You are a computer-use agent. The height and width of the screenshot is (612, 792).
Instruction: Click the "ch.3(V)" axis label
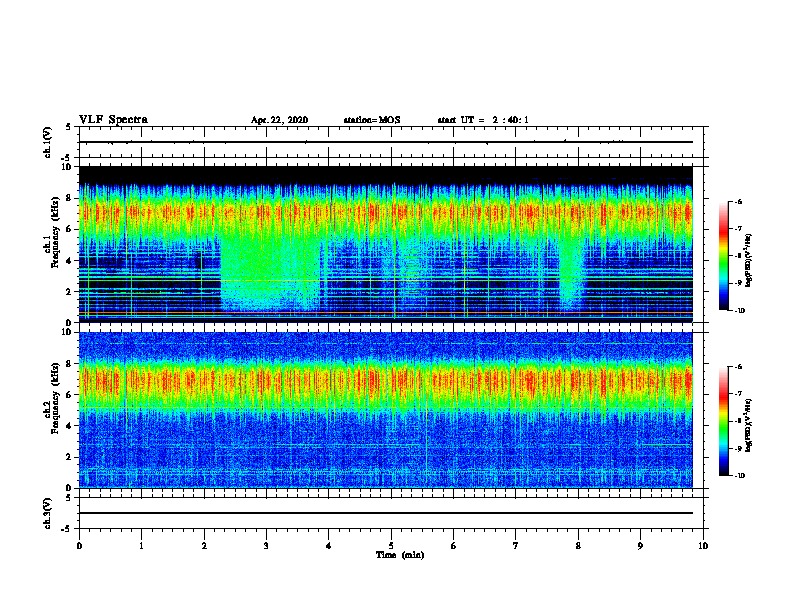click(x=48, y=513)
